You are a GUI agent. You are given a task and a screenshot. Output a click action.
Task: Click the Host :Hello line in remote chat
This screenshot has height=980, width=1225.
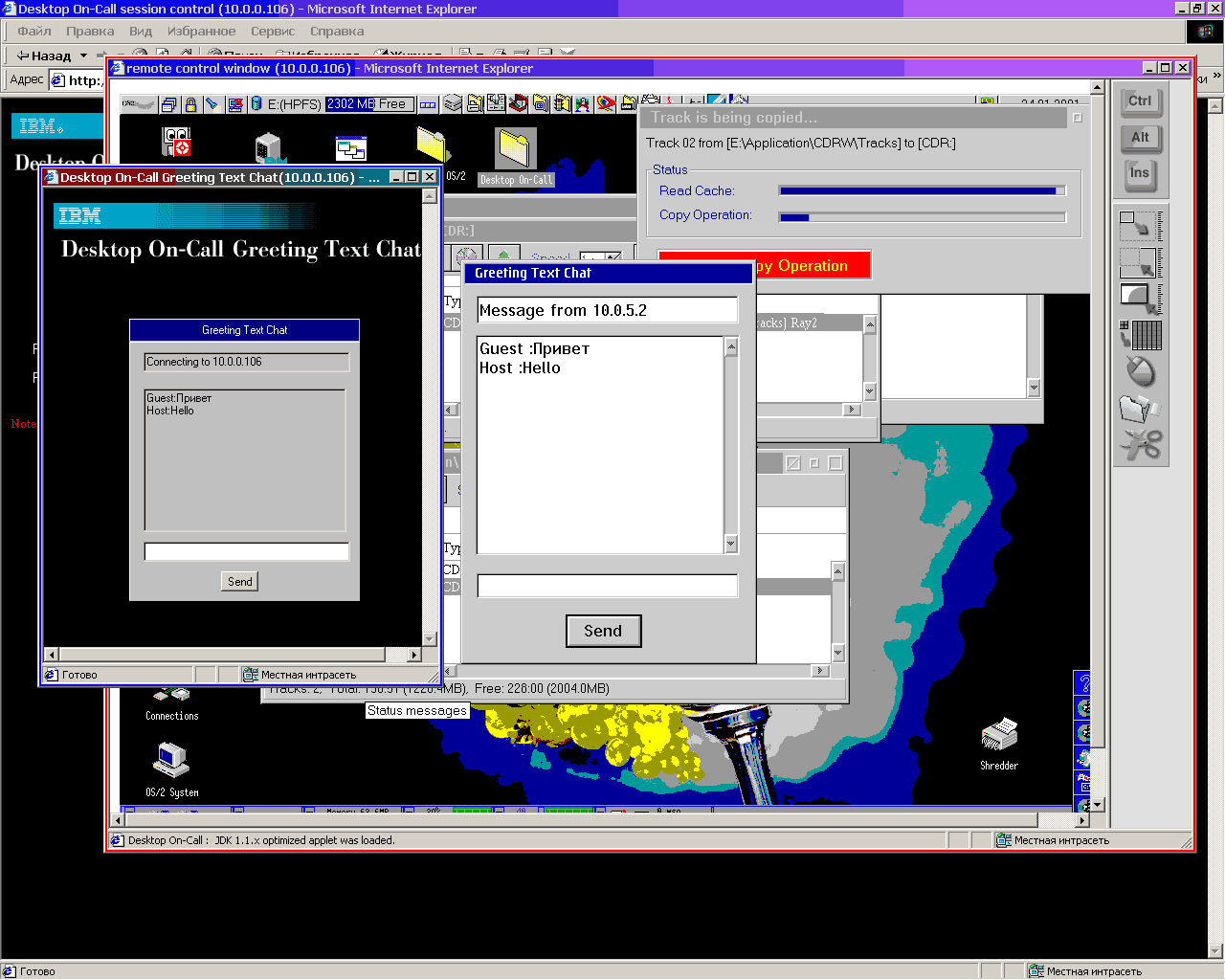[520, 367]
